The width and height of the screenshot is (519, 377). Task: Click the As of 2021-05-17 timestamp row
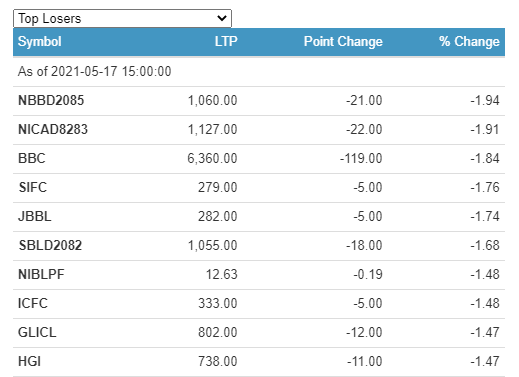(259, 71)
